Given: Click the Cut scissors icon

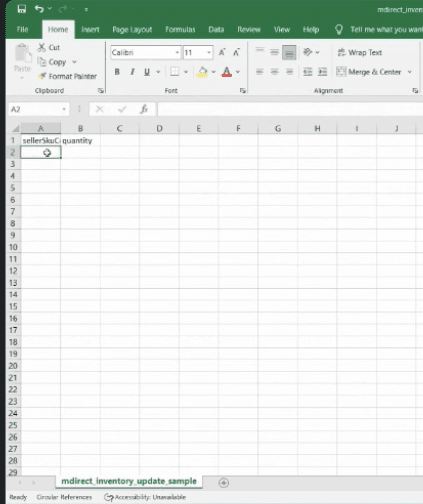Looking at the screenshot, I should 42,47.
